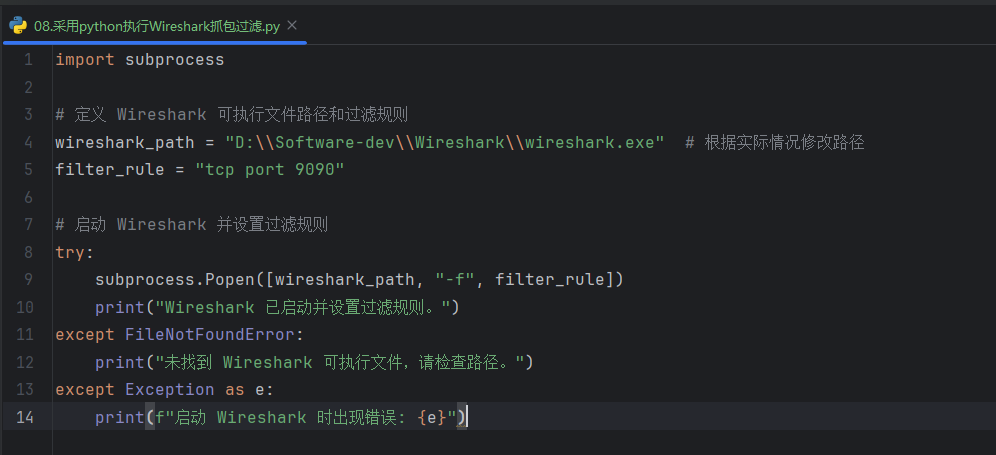The height and width of the screenshot is (455, 996).
Task: Click the f-string "启动 Wireshark 时出现错误: {e}"
Action: 305,418
